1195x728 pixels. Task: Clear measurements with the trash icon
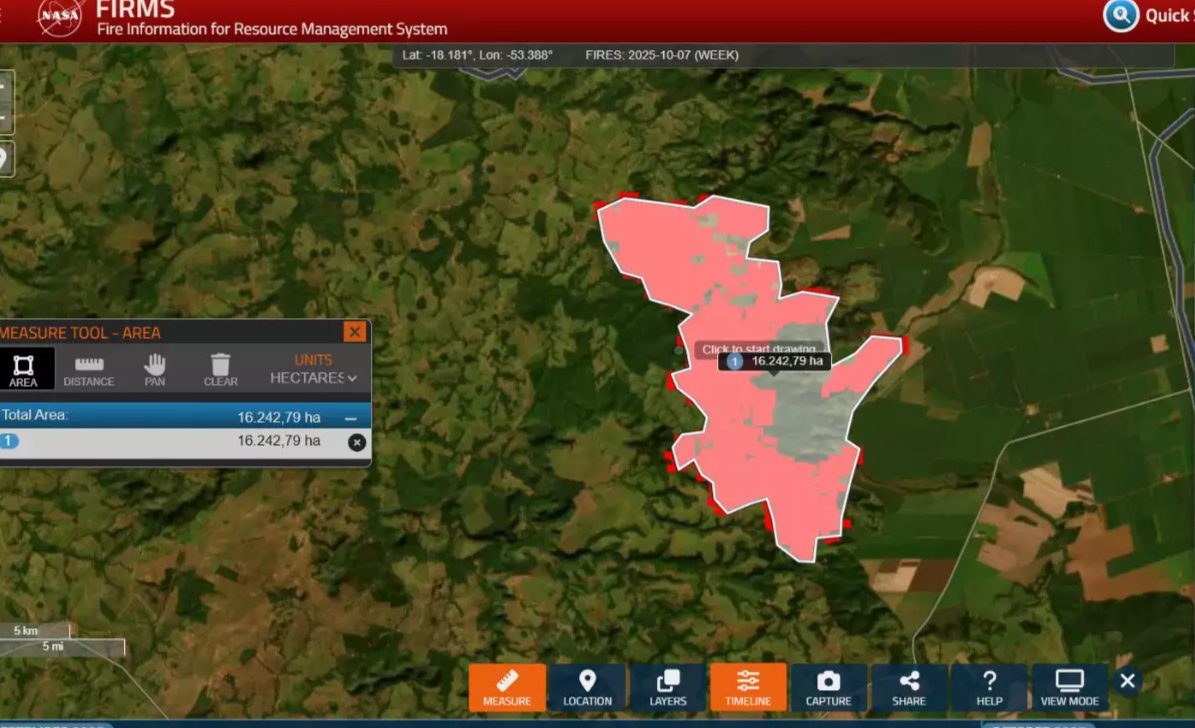coord(220,369)
